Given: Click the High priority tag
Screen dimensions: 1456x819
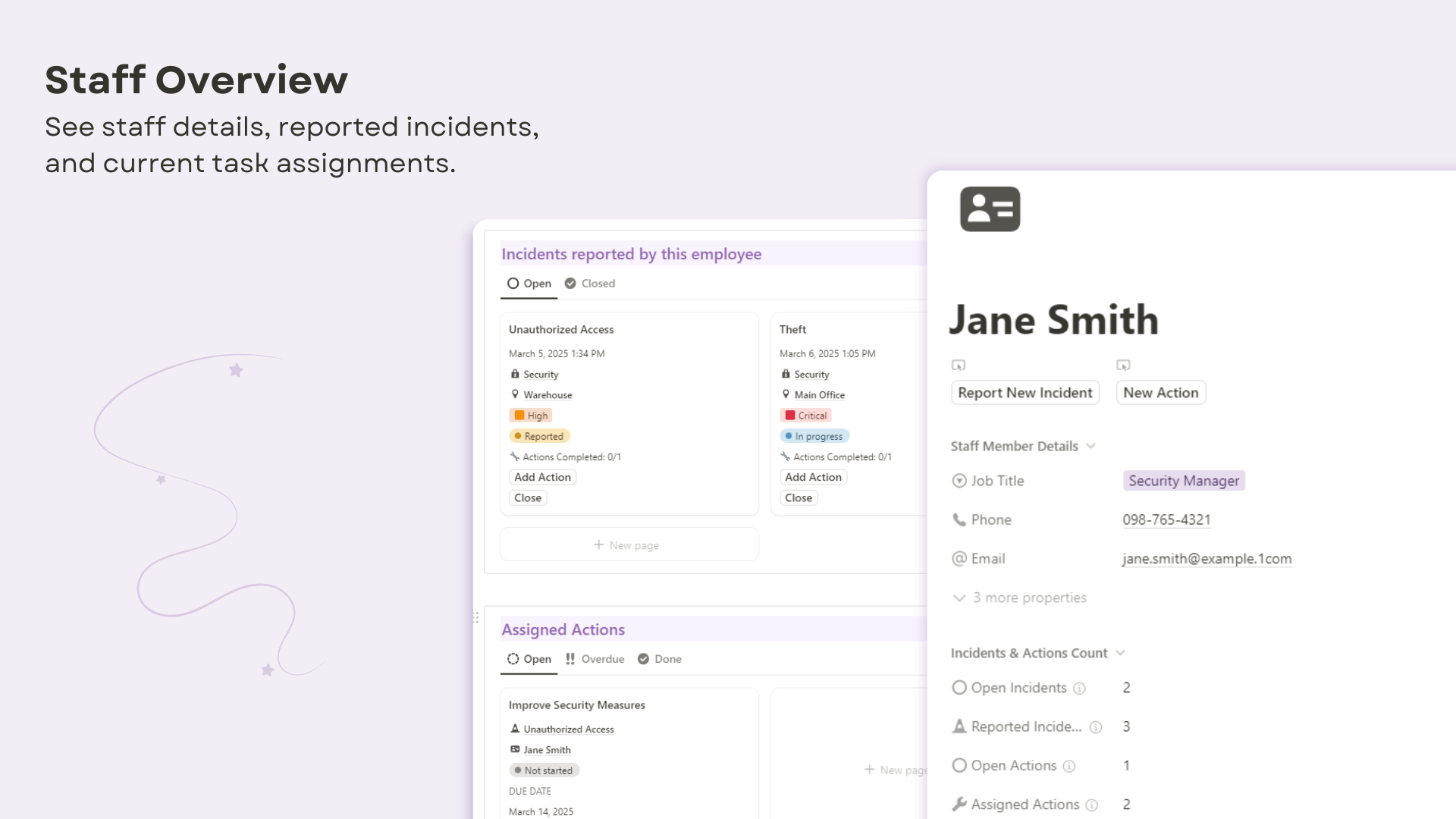Looking at the screenshot, I should tap(531, 416).
